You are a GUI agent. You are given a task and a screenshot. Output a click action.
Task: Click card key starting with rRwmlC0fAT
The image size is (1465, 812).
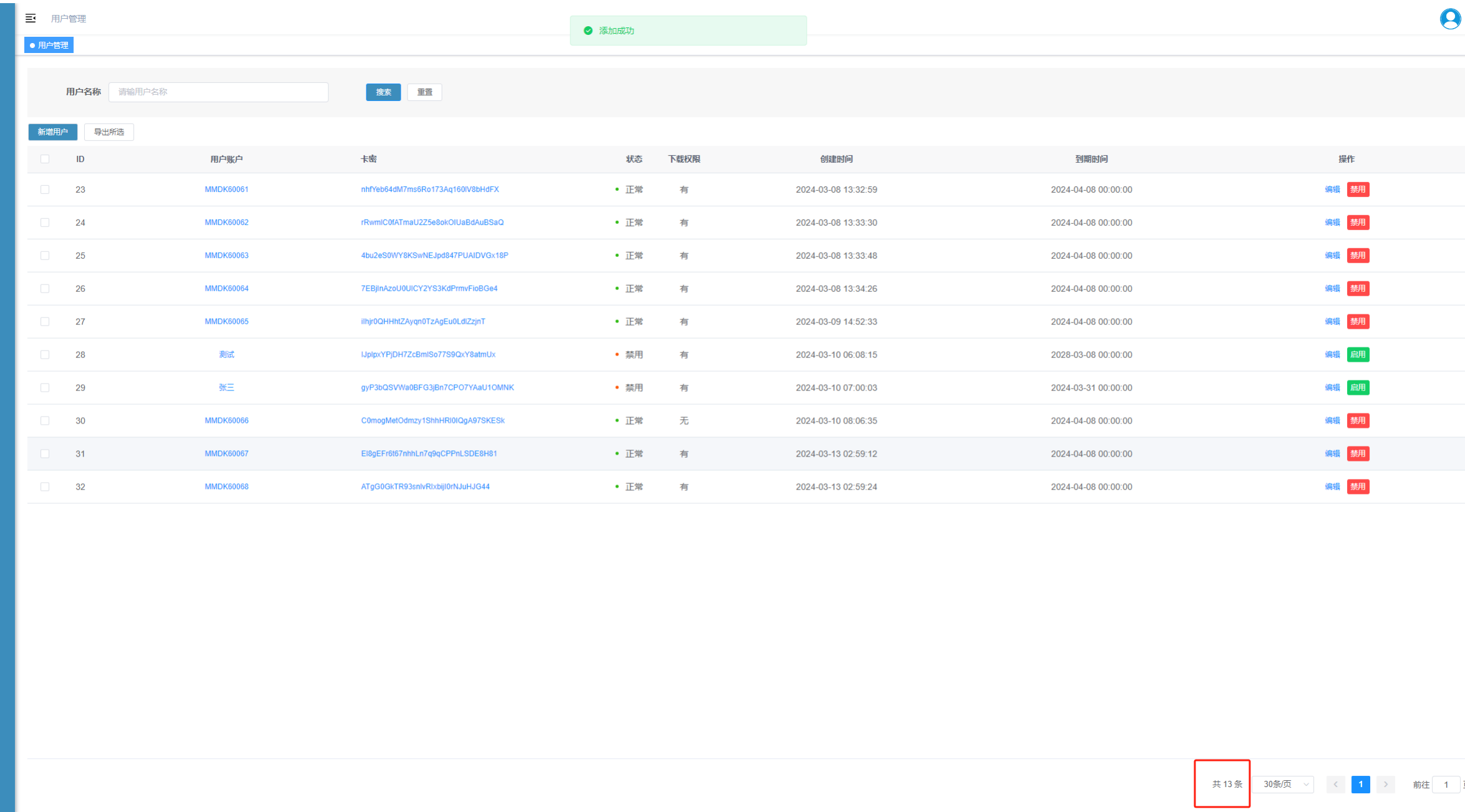(x=432, y=223)
